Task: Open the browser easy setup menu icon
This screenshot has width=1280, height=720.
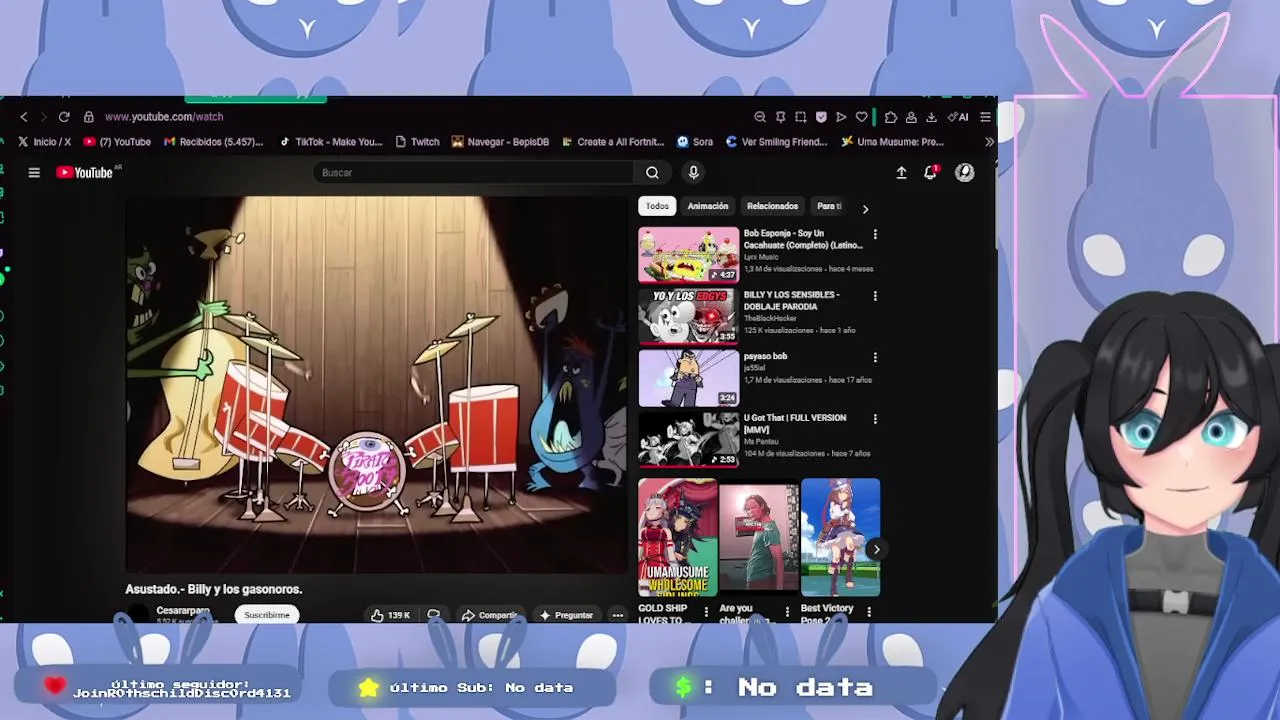Action: click(x=985, y=117)
